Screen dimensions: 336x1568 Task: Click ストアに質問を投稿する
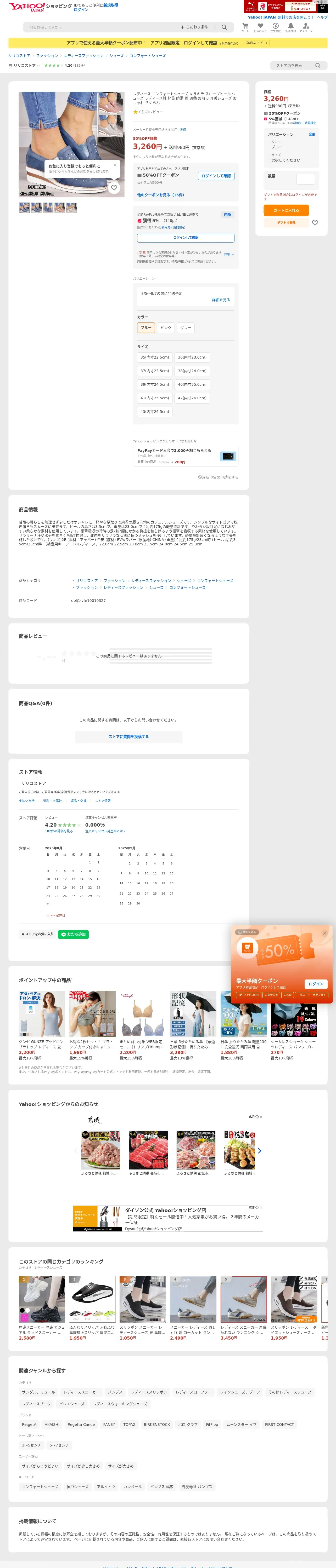[129, 736]
